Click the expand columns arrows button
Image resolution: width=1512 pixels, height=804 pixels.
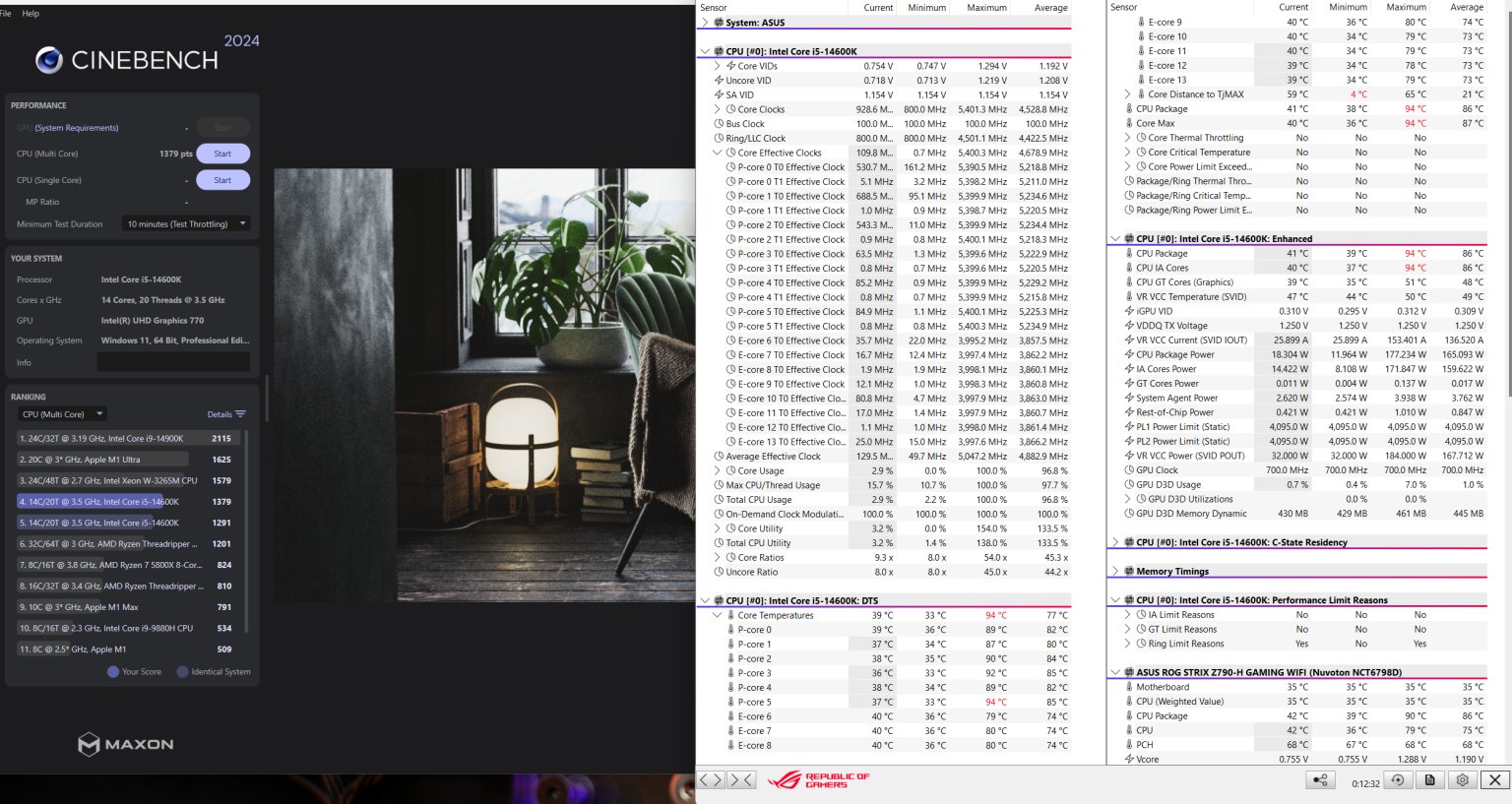712,780
